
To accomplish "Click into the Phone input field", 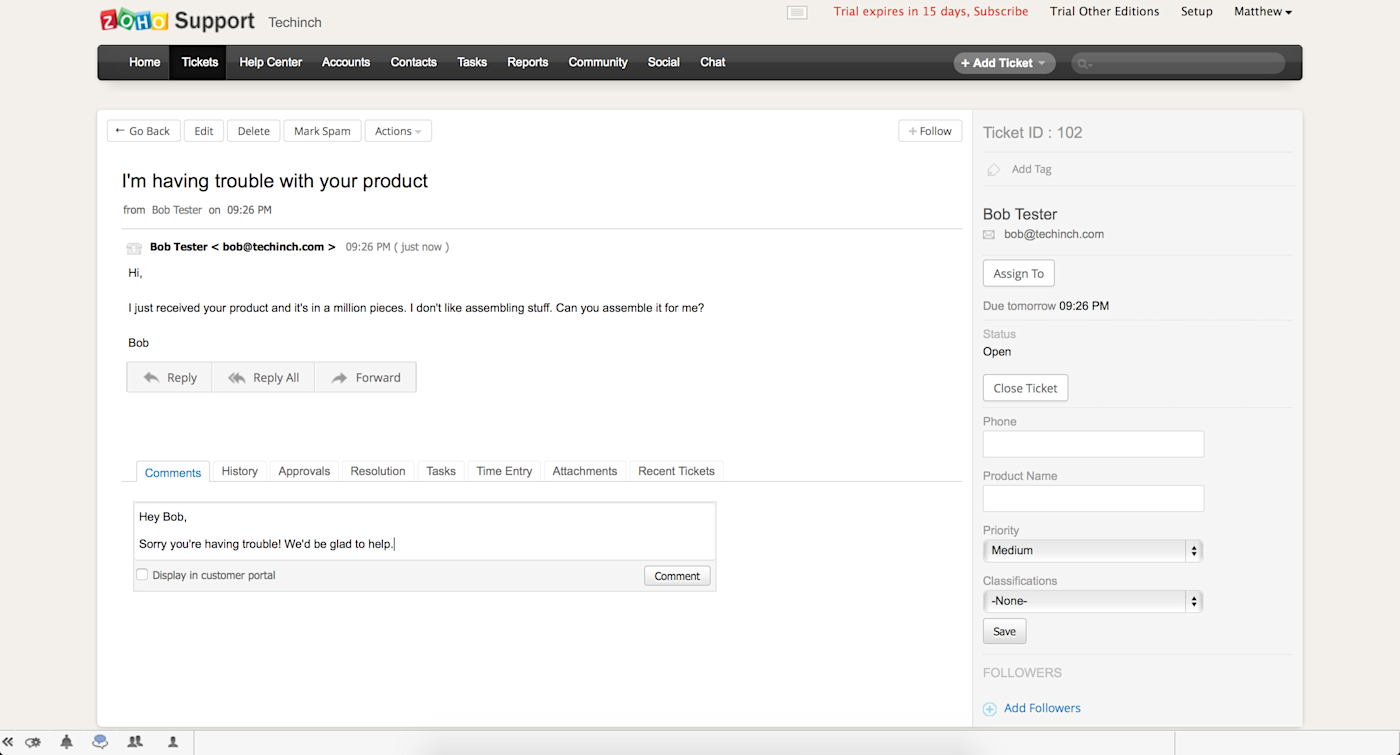I will (x=1093, y=444).
